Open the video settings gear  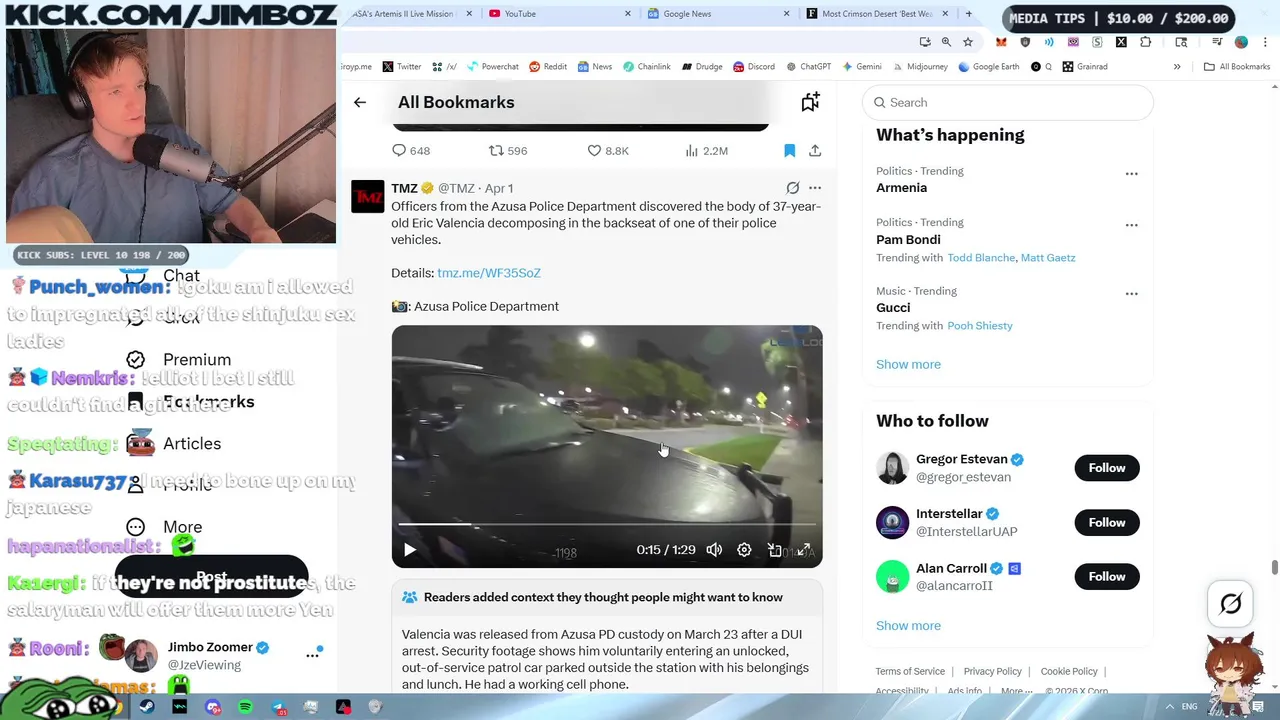pos(744,550)
